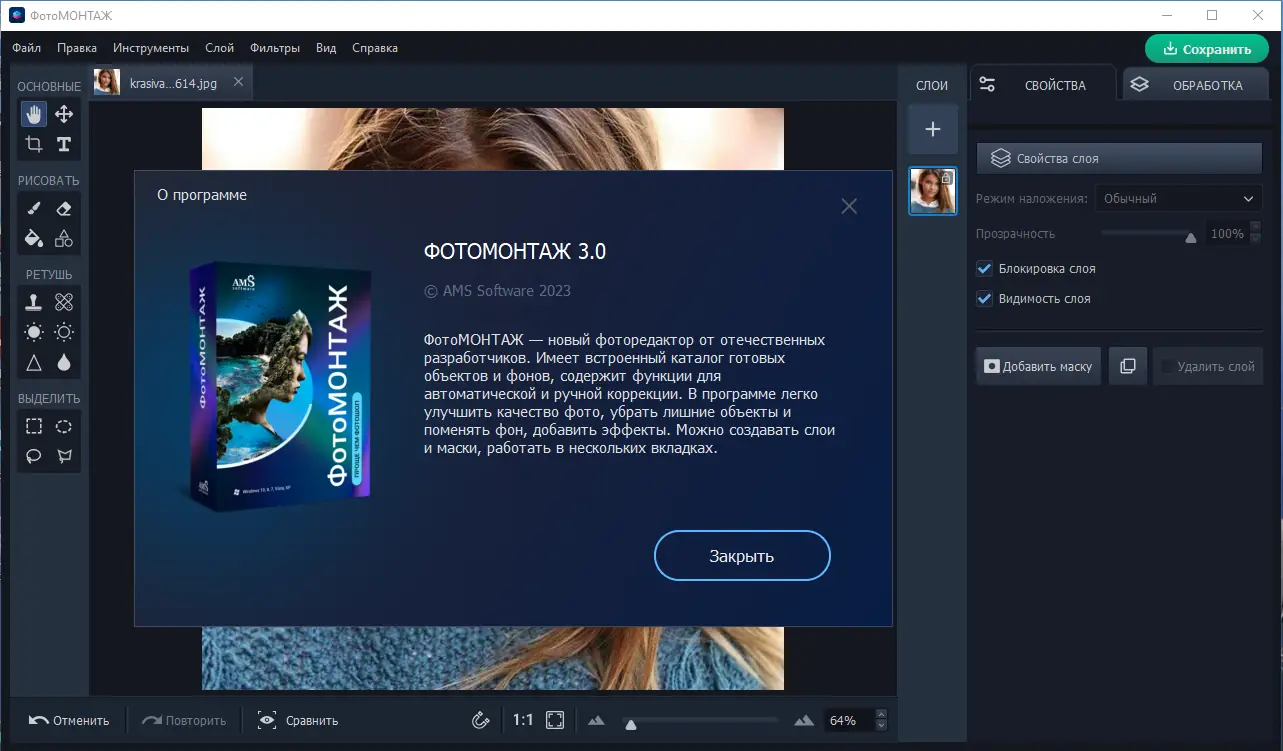This screenshot has height=751, width=1283.
Task: Toggle the snap magnet icon near zoom controls
Action: coord(480,719)
